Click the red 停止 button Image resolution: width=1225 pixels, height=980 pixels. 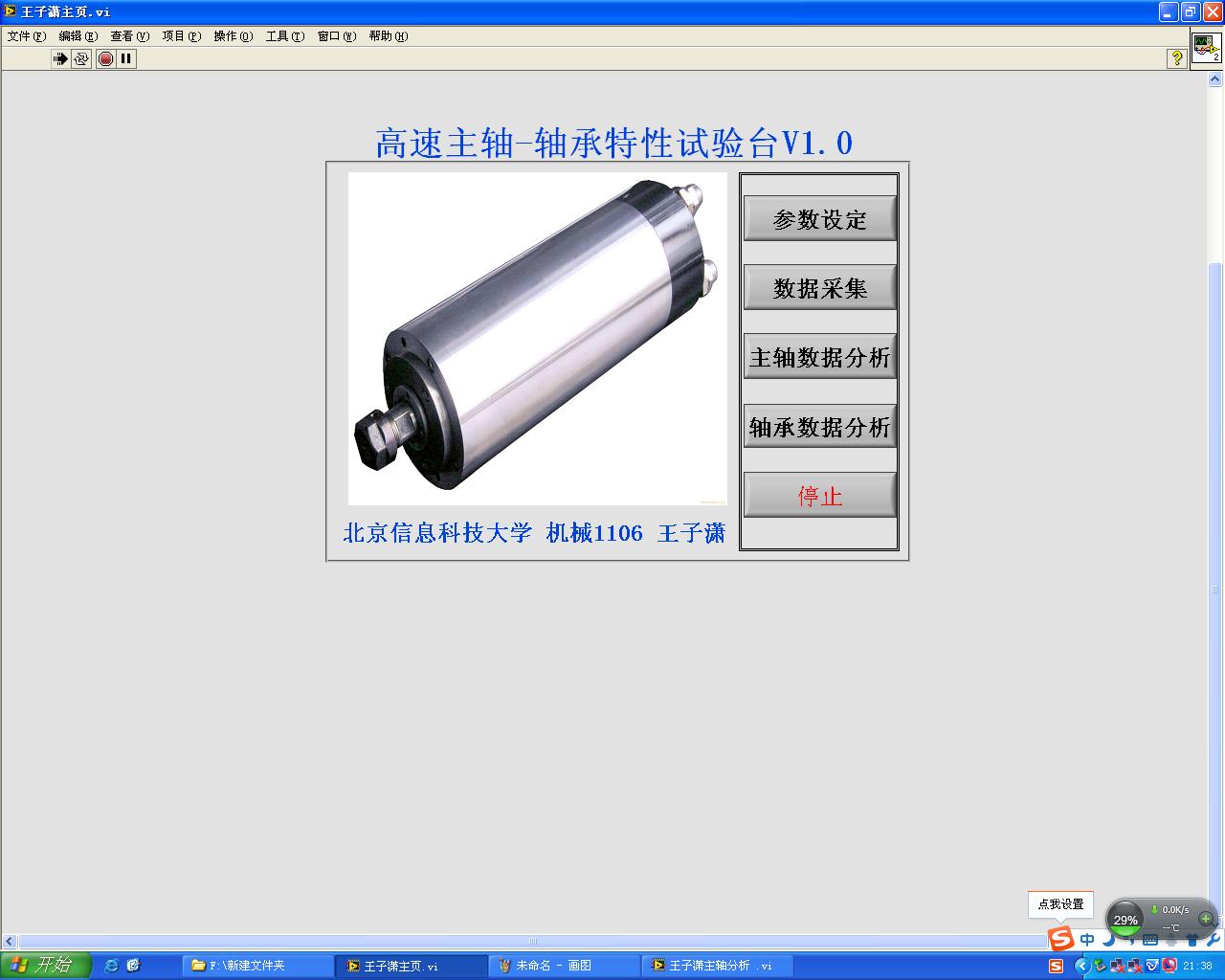point(820,496)
